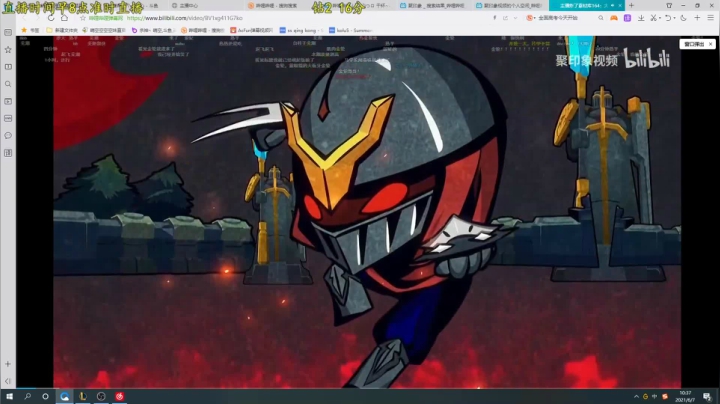Toggle night mode with the moon icon

[x=684, y=18]
